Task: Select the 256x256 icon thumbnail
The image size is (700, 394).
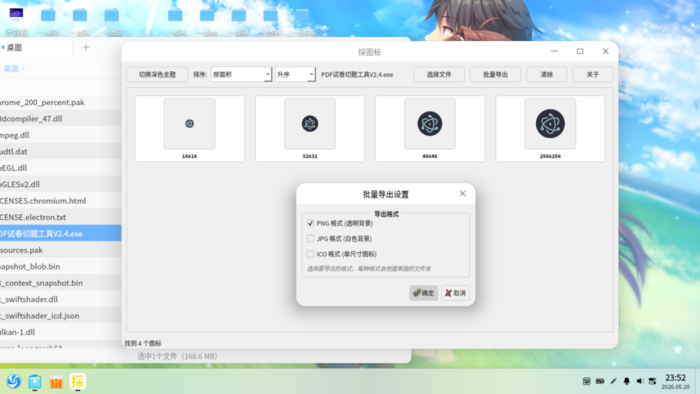Action: click(550, 128)
